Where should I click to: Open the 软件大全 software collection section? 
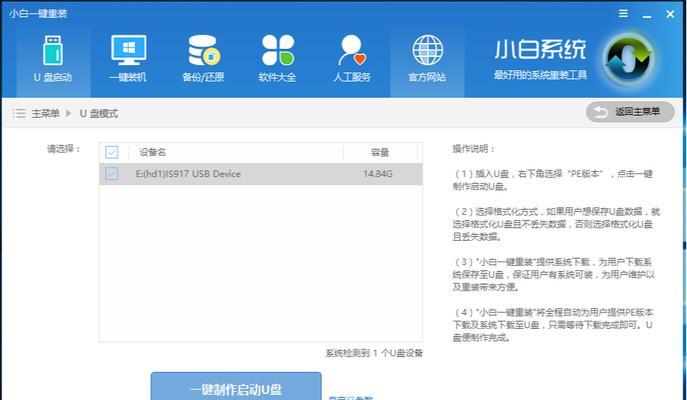(277, 61)
